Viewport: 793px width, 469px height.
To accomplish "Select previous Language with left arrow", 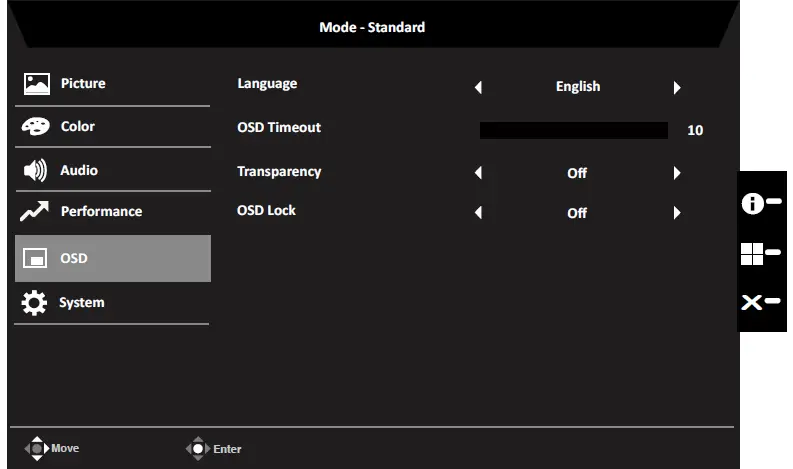I will [x=478, y=88].
